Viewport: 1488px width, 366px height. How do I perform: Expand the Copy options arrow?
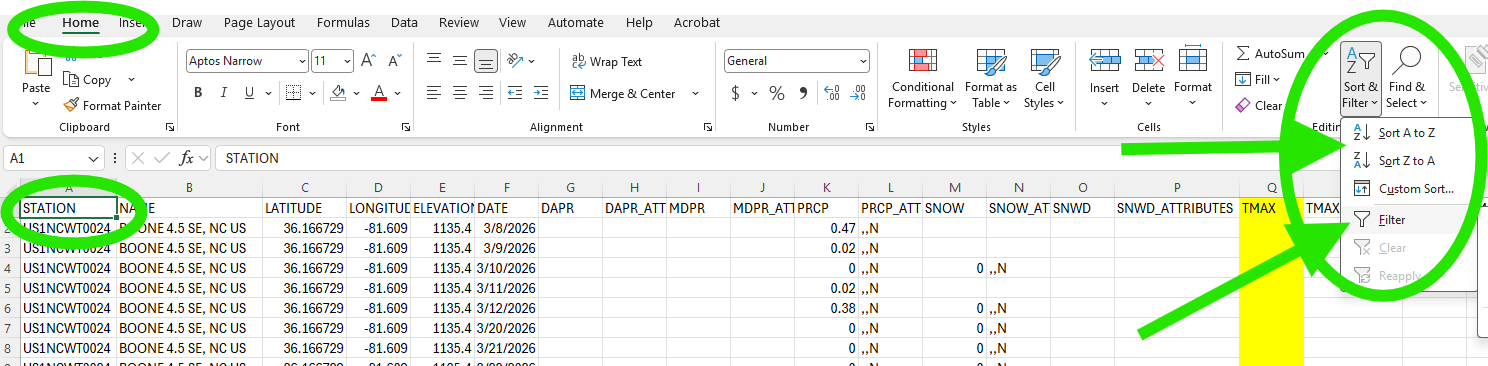pos(131,80)
